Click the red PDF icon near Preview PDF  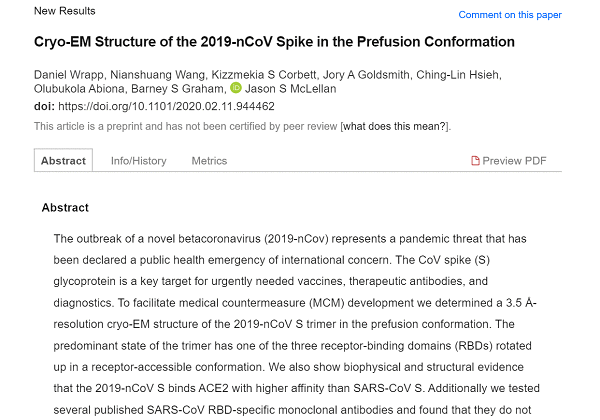point(475,161)
